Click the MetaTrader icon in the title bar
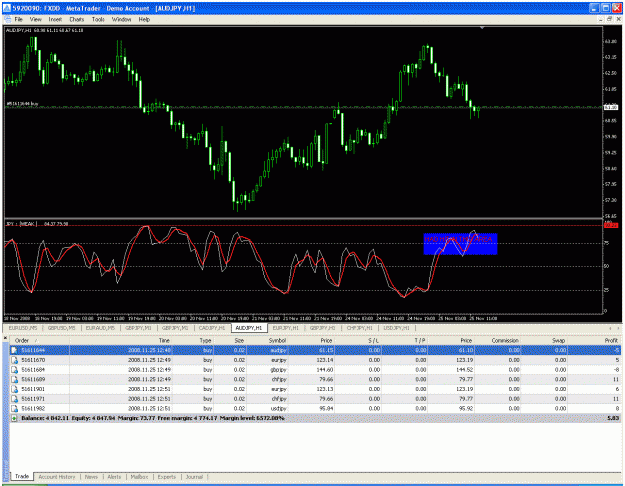625x486 pixels. (x=7, y=8)
